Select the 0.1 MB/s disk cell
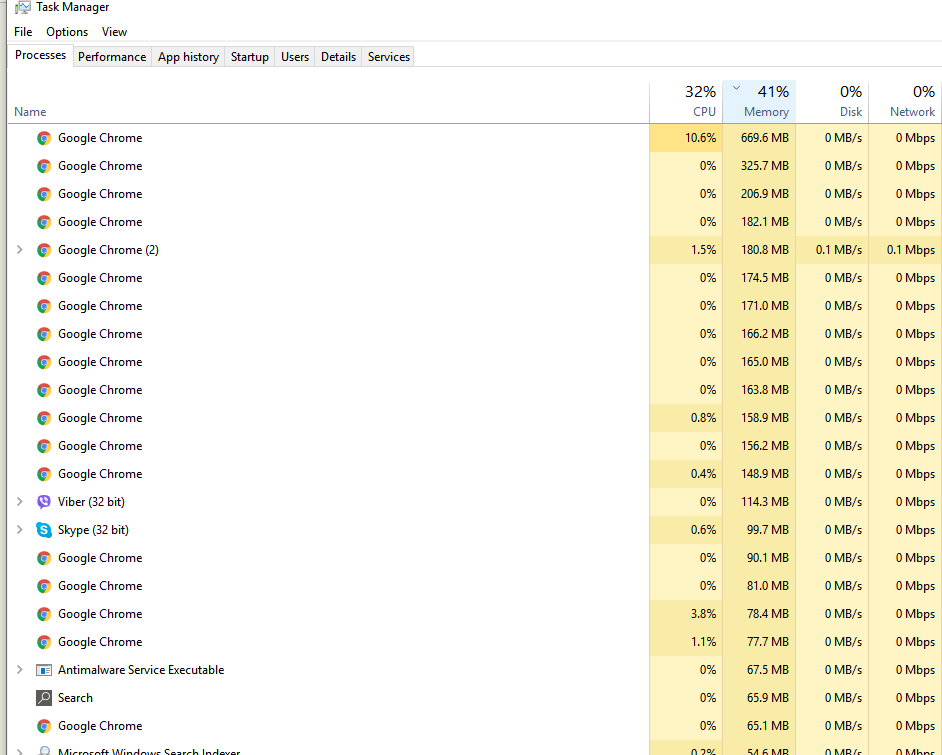Image resolution: width=942 pixels, height=755 pixels. pyautogui.click(x=832, y=250)
